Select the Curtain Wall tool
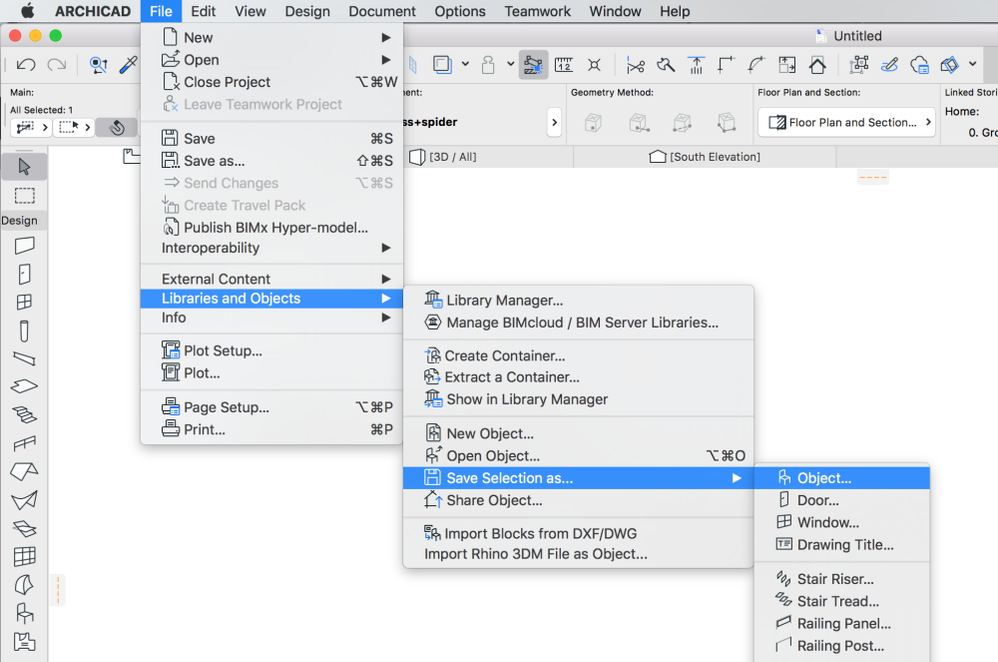The width and height of the screenshot is (998, 662). [24, 556]
